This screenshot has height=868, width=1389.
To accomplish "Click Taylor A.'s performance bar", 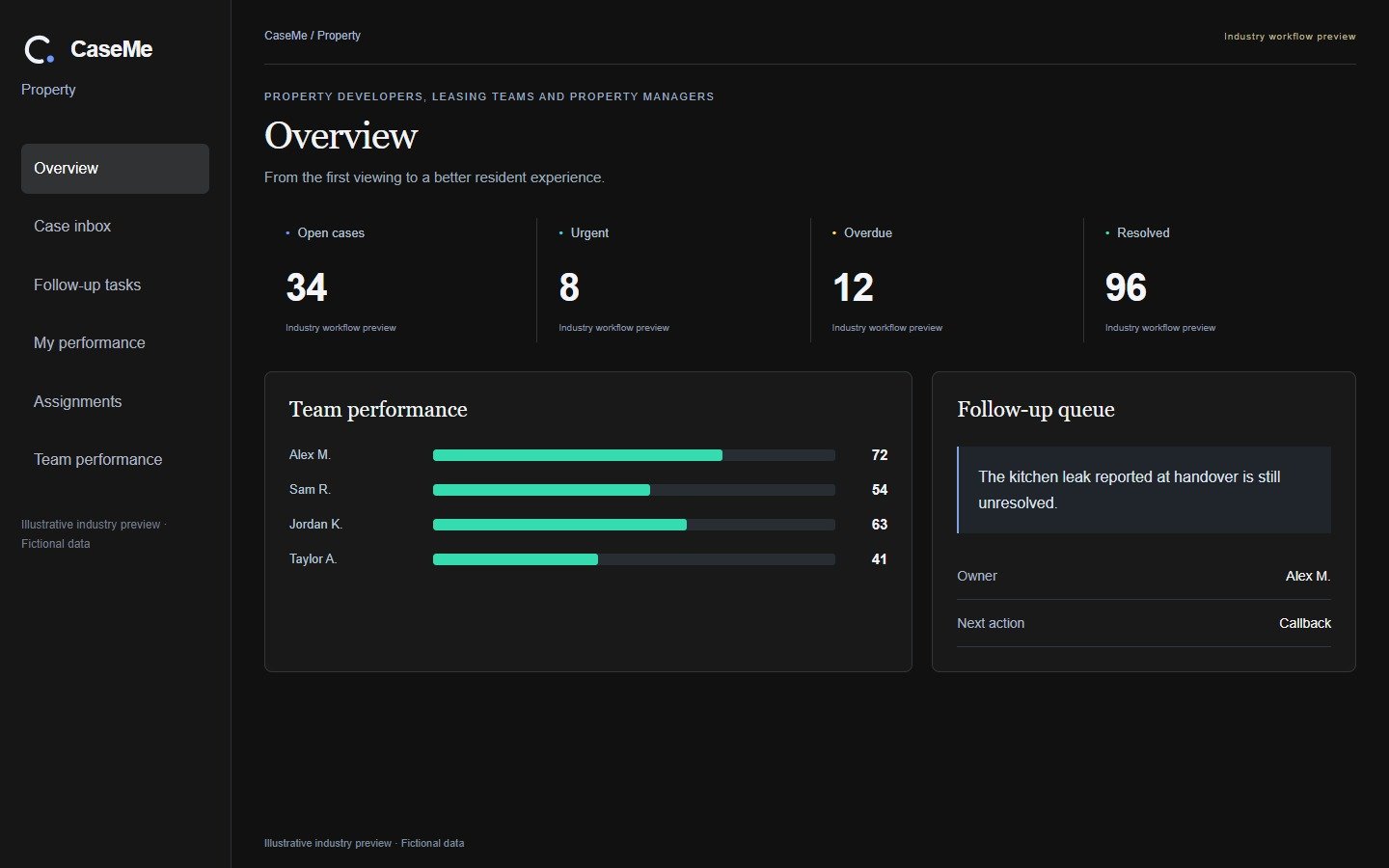I will click(x=634, y=559).
